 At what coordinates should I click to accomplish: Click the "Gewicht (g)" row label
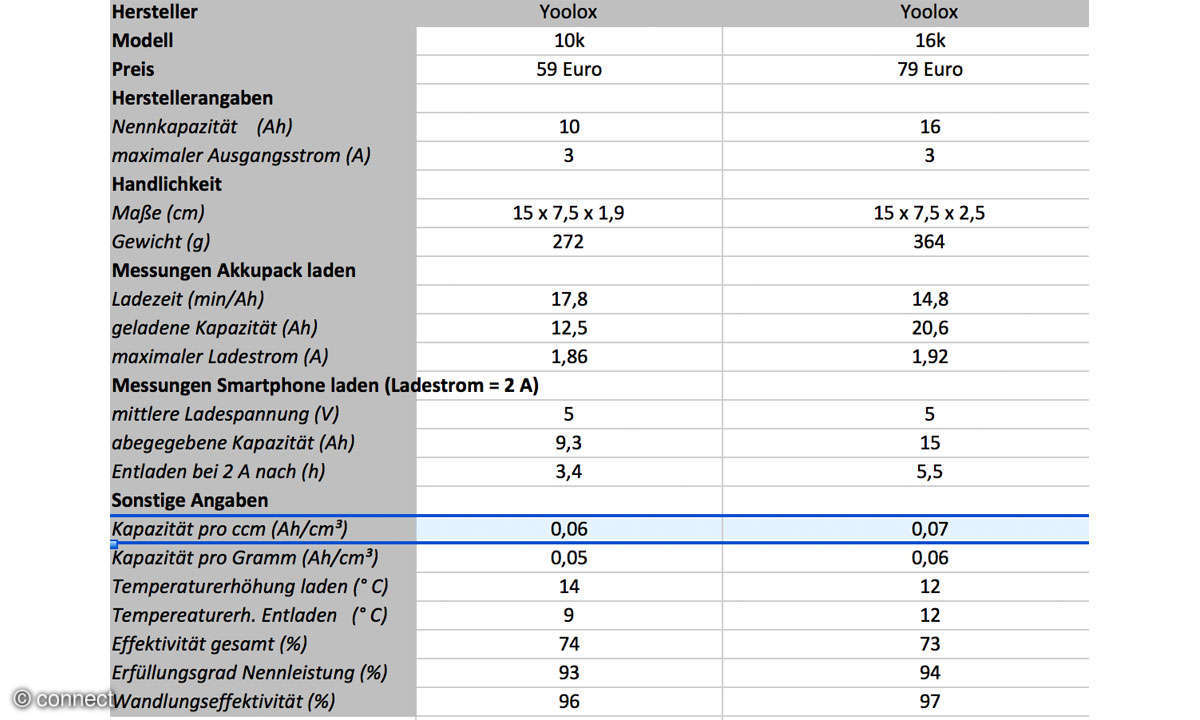point(161,241)
